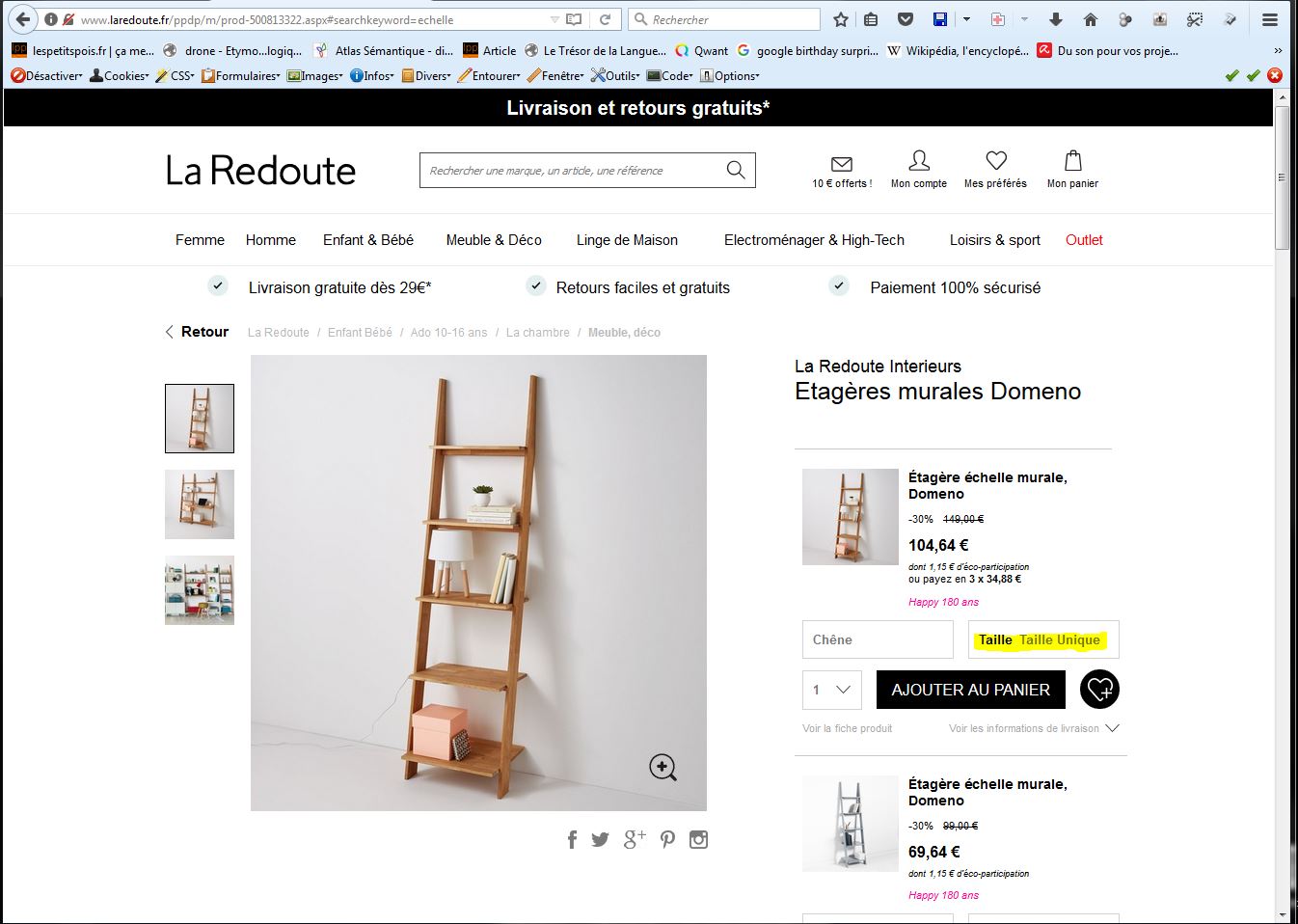Select the first ladder shelf thumbnail
The image size is (1298, 924).
tap(200, 419)
